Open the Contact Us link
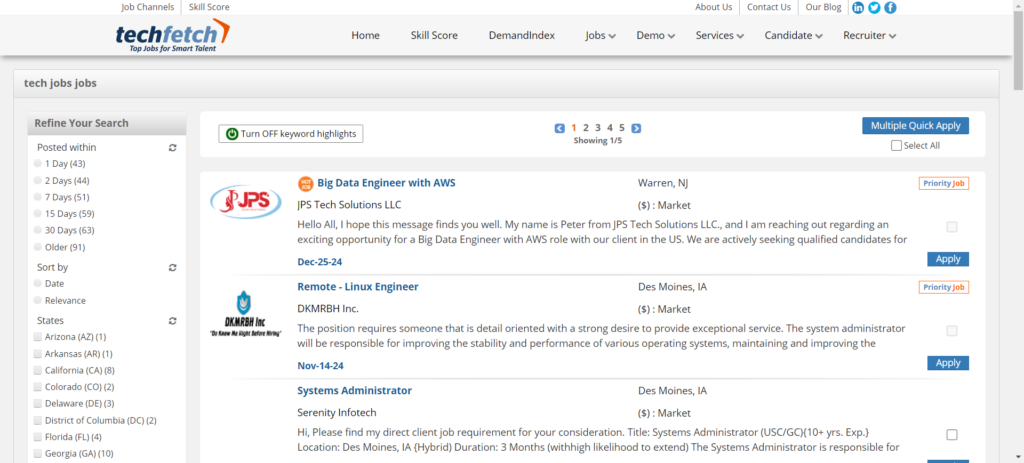Viewport: 1024px width, 463px height. point(769,7)
